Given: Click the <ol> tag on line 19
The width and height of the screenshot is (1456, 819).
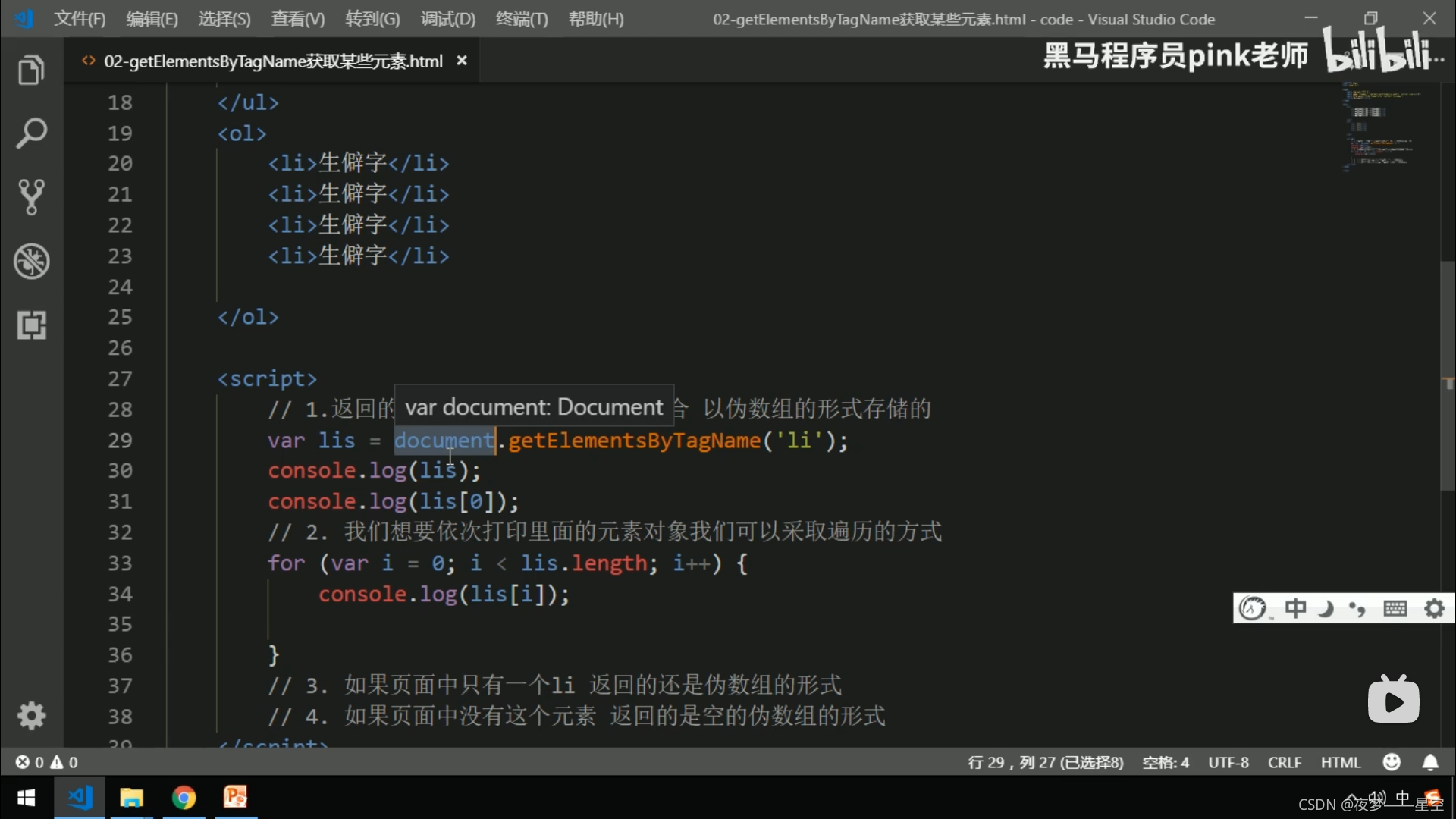Looking at the screenshot, I should tap(242, 133).
